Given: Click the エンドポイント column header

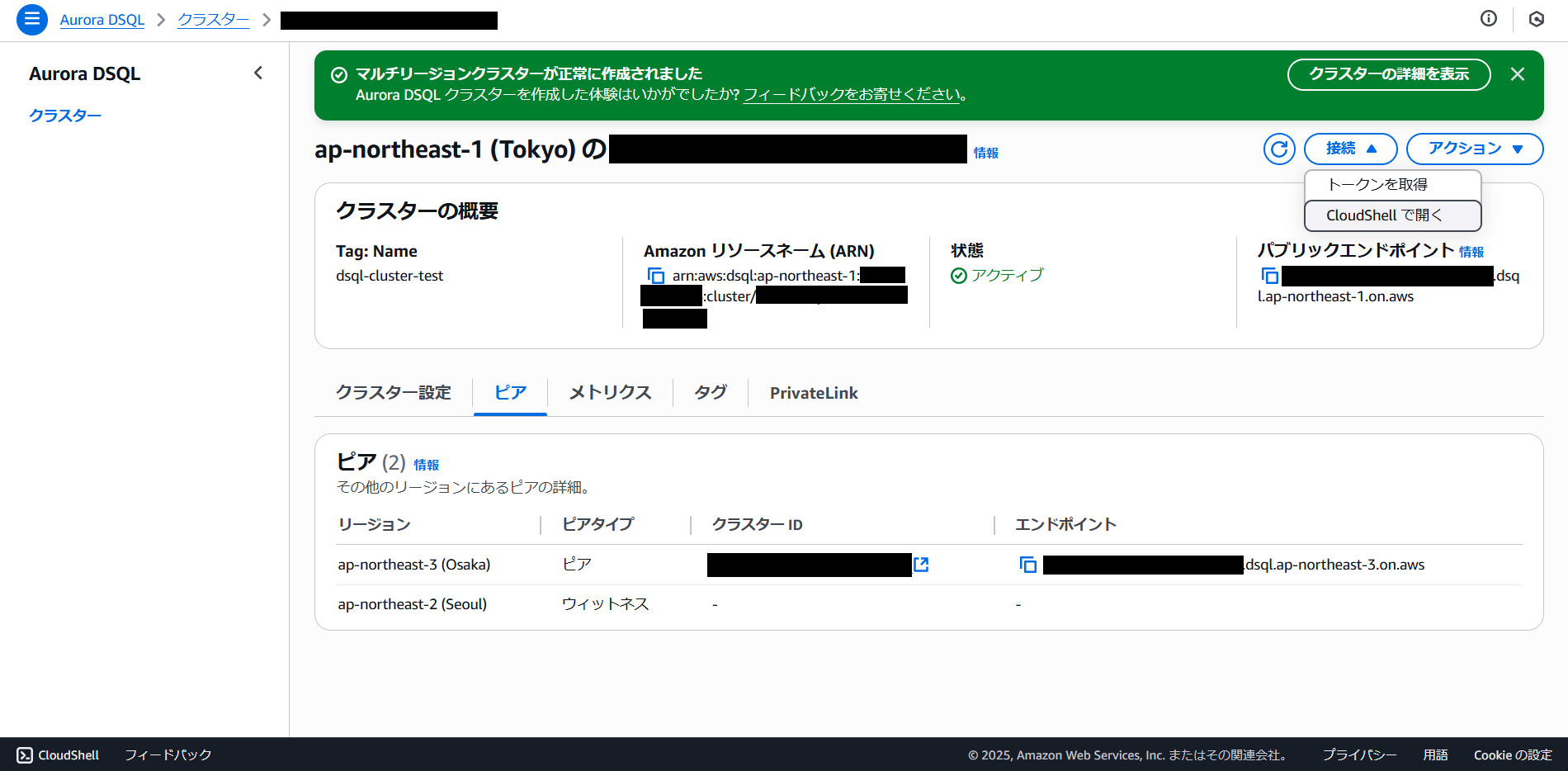Looking at the screenshot, I should [1066, 525].
